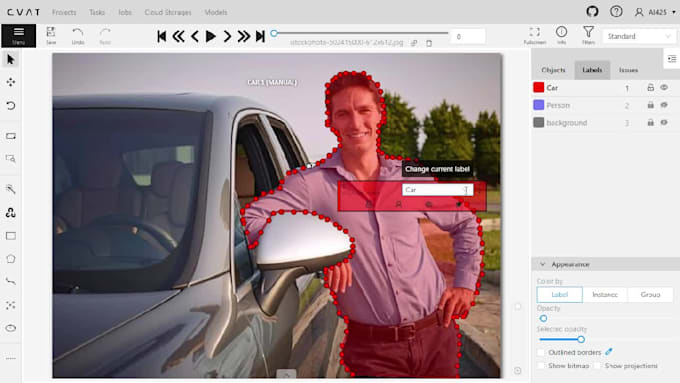Screen dimensions: 680x383
Task: Click the Redo icon
Action: (105, 36)
